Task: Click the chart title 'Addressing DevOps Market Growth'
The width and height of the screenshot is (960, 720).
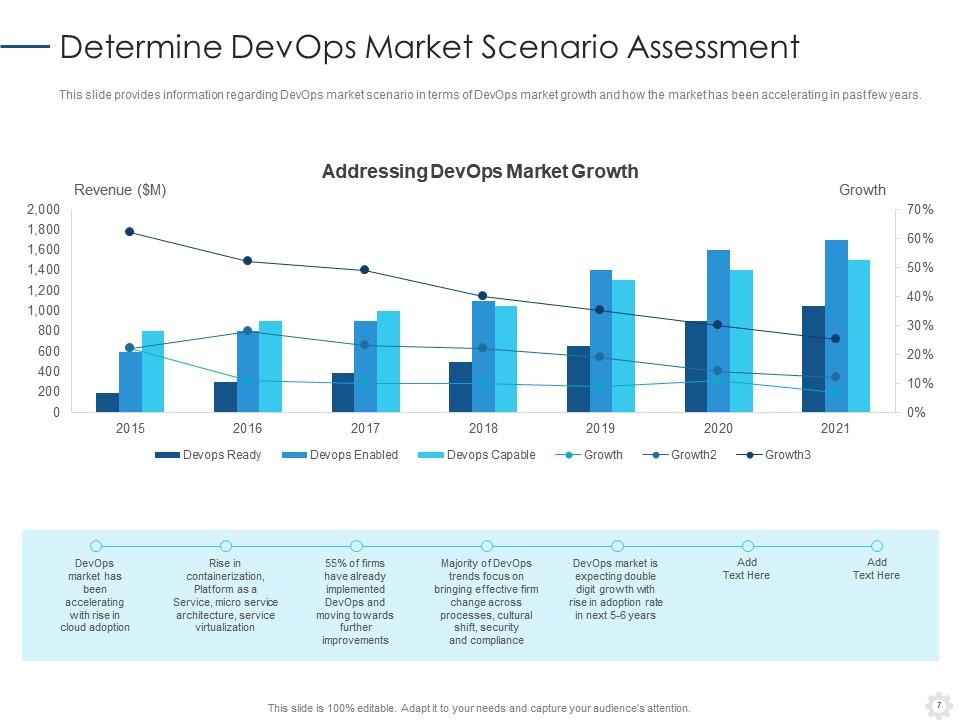Action: pos(480,171)
